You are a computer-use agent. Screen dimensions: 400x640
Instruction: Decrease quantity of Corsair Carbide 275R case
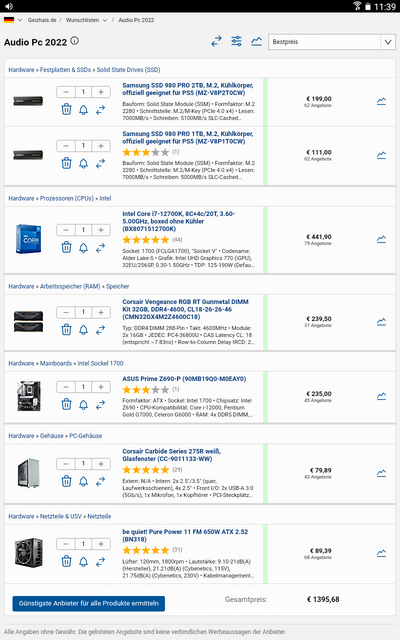pyautogui.click(x=66, y=464)
